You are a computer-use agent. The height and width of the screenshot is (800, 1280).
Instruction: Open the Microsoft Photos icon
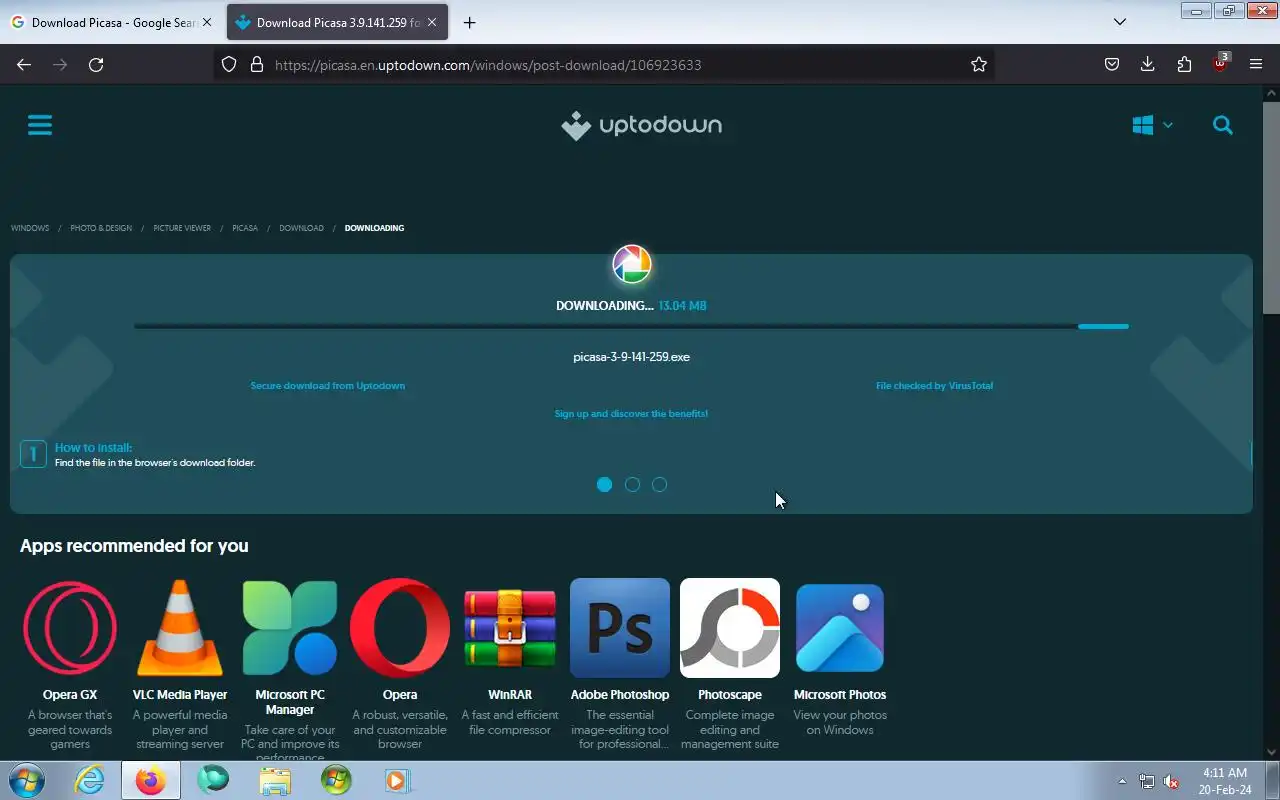pyautogui.click(x=840, y=628)
